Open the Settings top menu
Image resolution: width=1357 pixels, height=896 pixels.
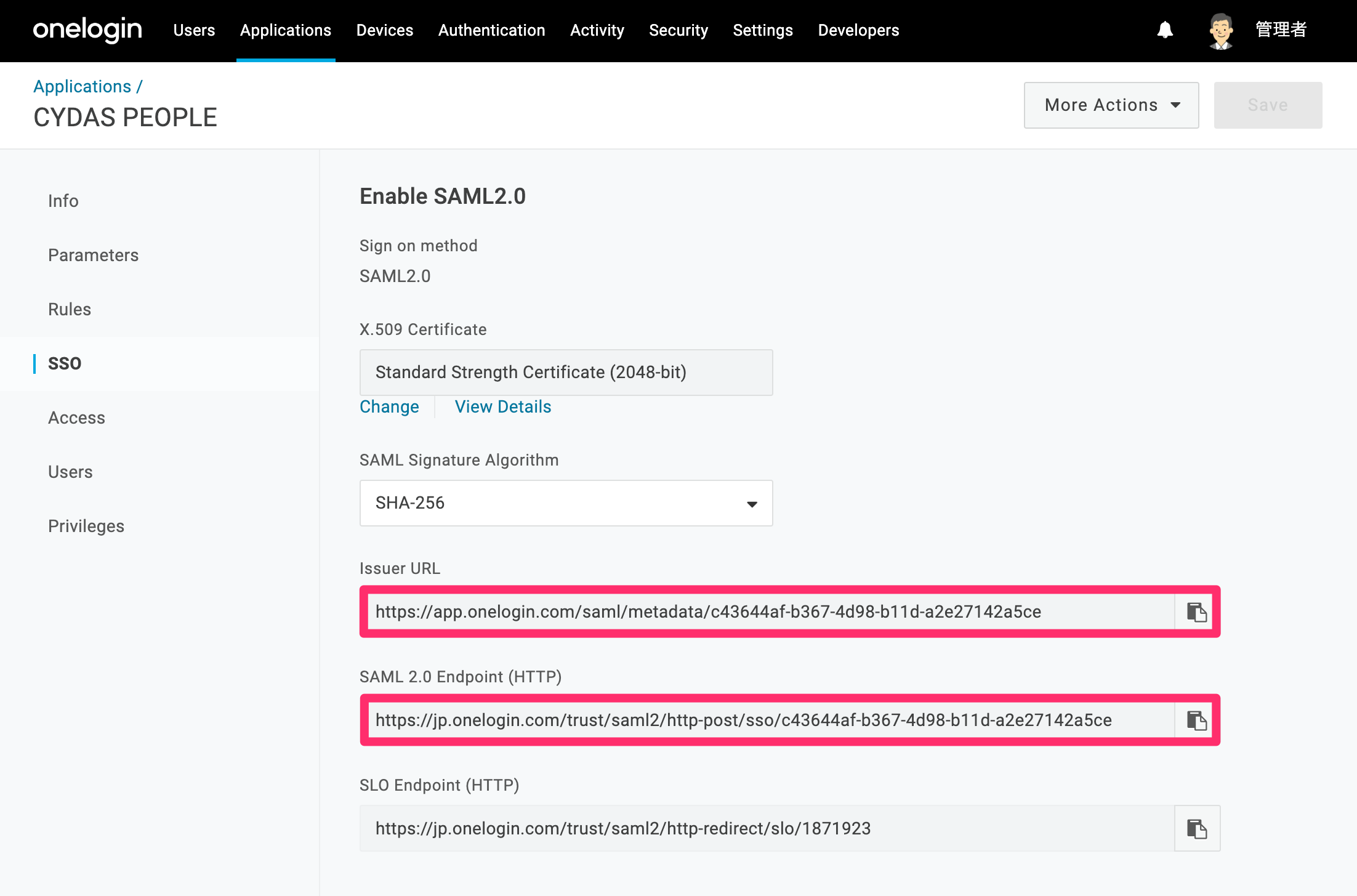763,30
